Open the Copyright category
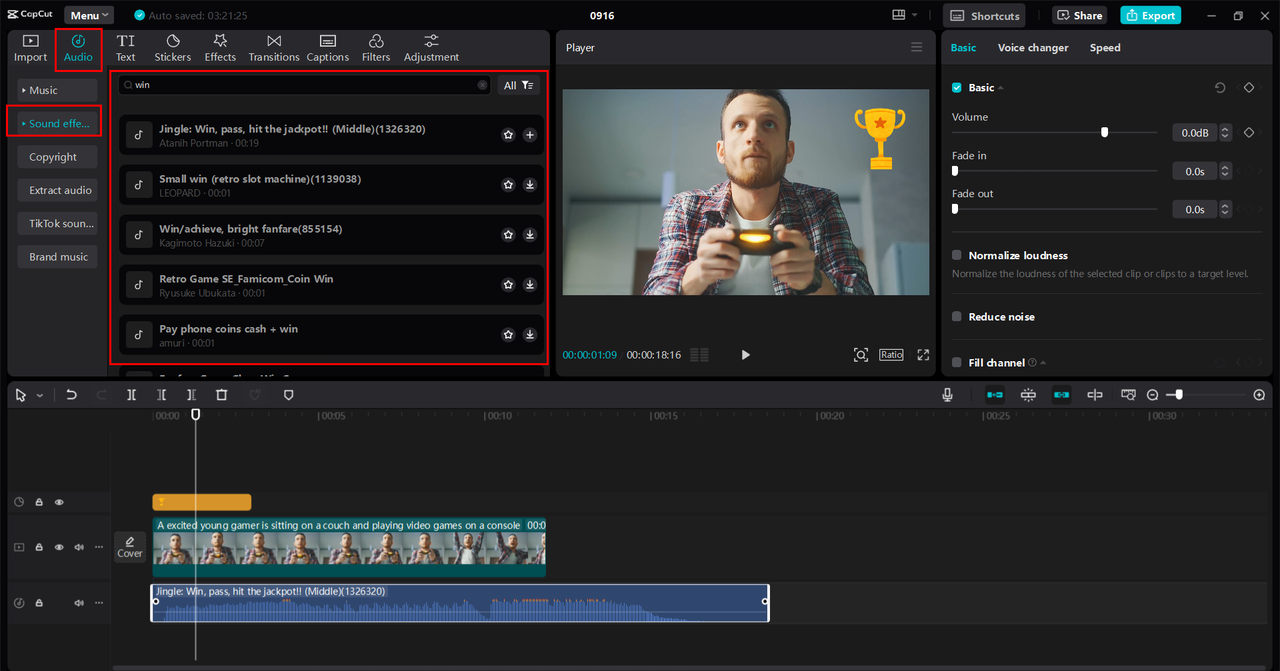1280x671 pixels. (x=57, y=157)
